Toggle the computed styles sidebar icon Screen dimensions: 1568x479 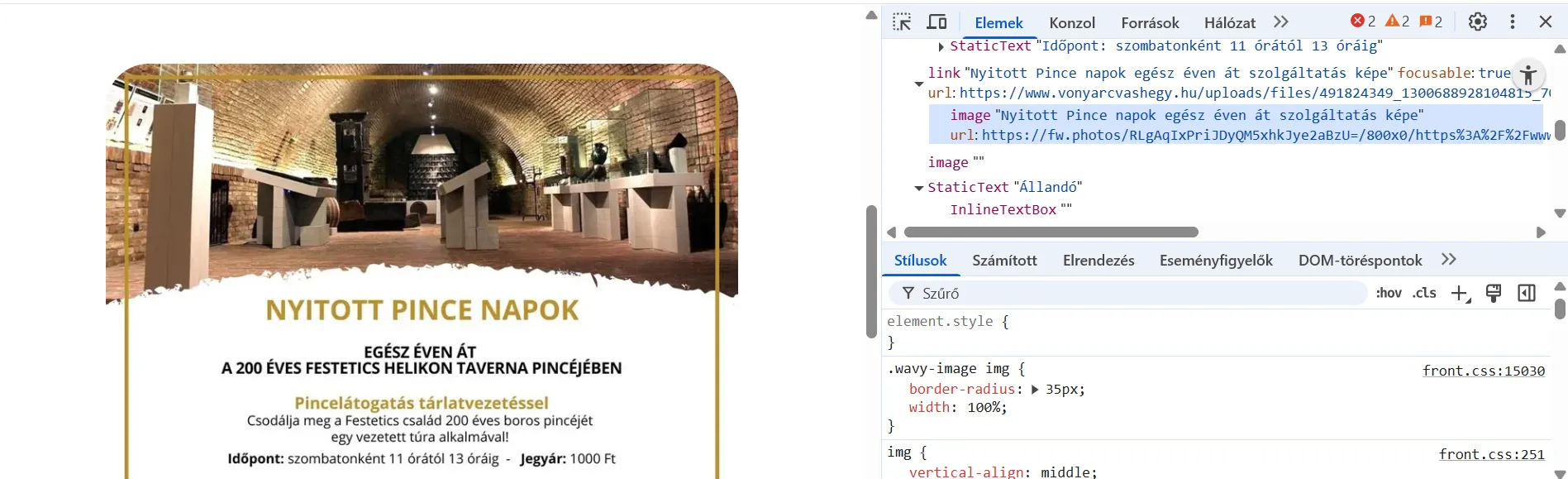point(1527,293)
